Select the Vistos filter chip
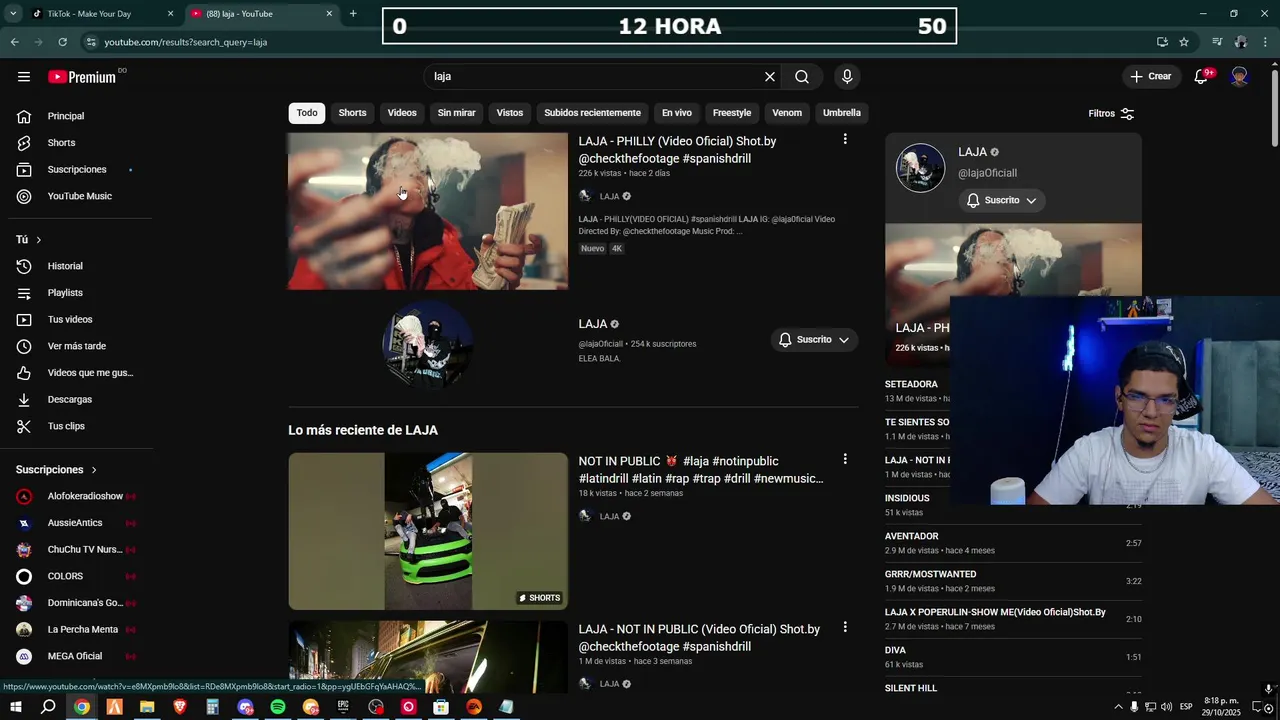Viewport: 1280px width, 720px height. [510, 113]
